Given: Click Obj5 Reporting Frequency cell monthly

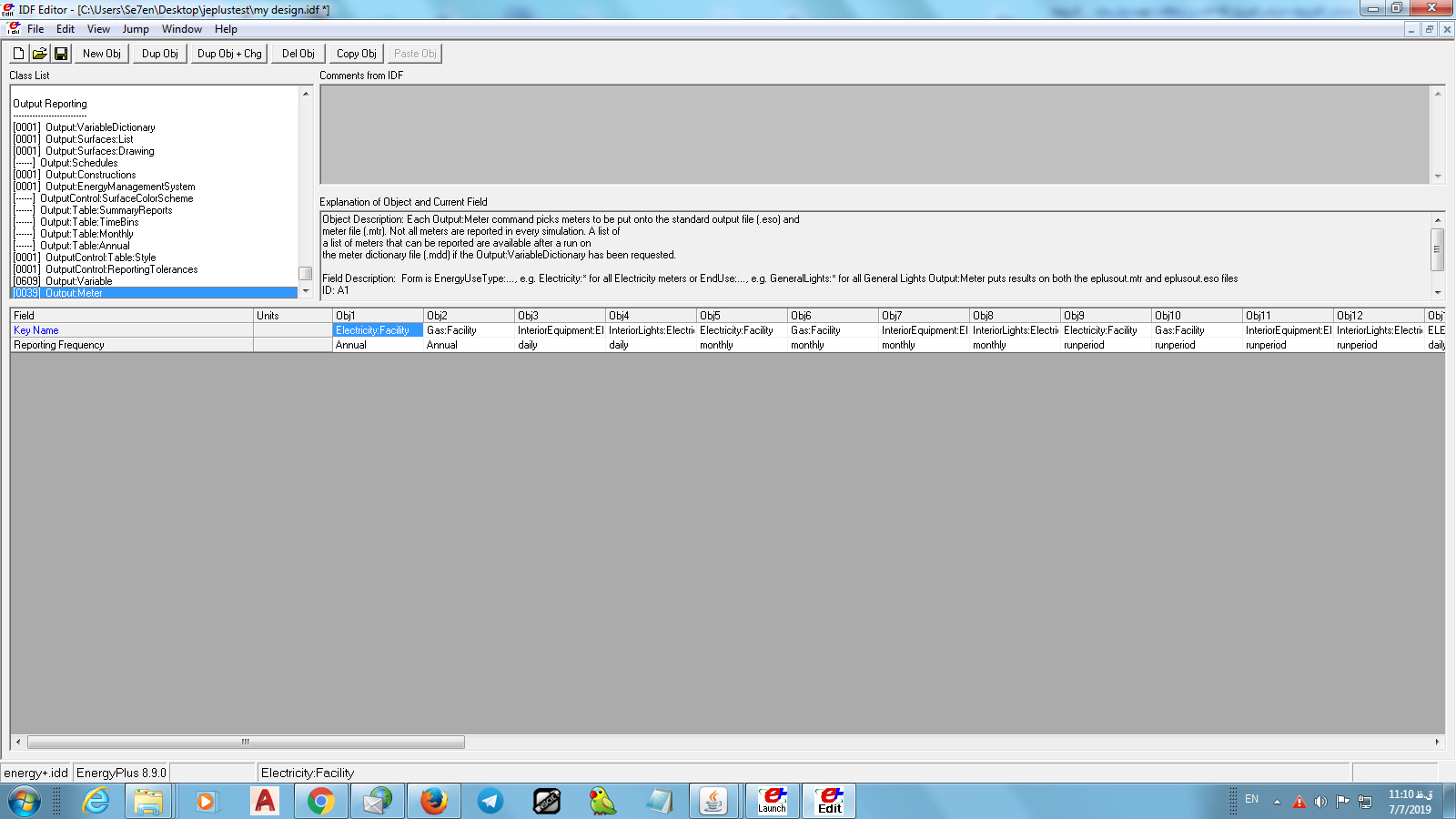Looking at the screenshot, I should pyautogui.click(x=742, y=345).
